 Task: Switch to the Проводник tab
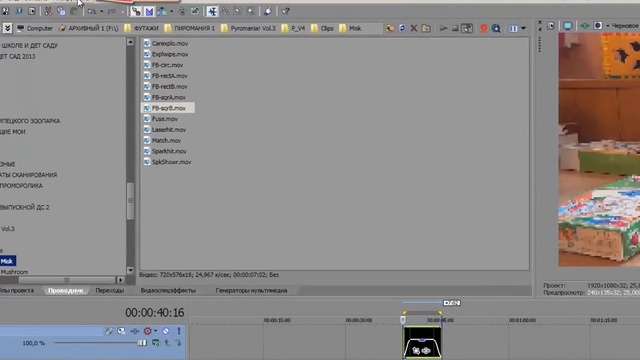coord(66,291)
